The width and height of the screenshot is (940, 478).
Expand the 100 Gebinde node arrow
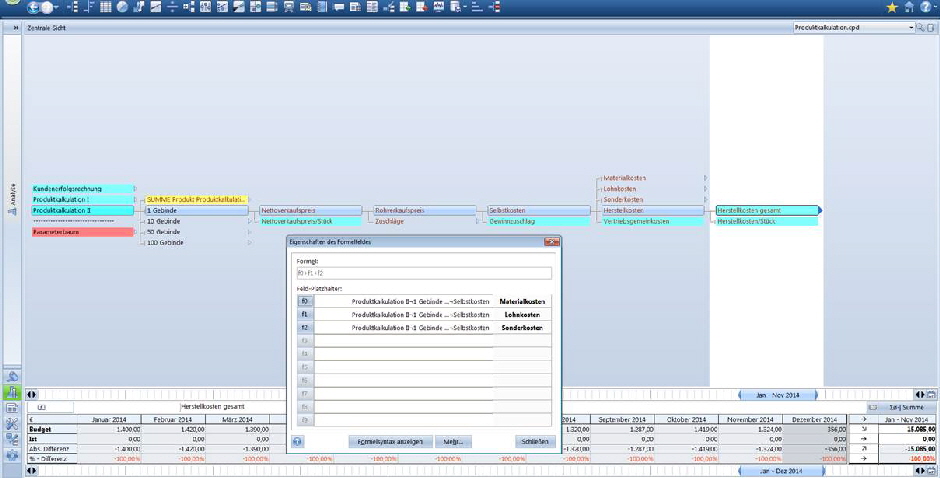251,243
